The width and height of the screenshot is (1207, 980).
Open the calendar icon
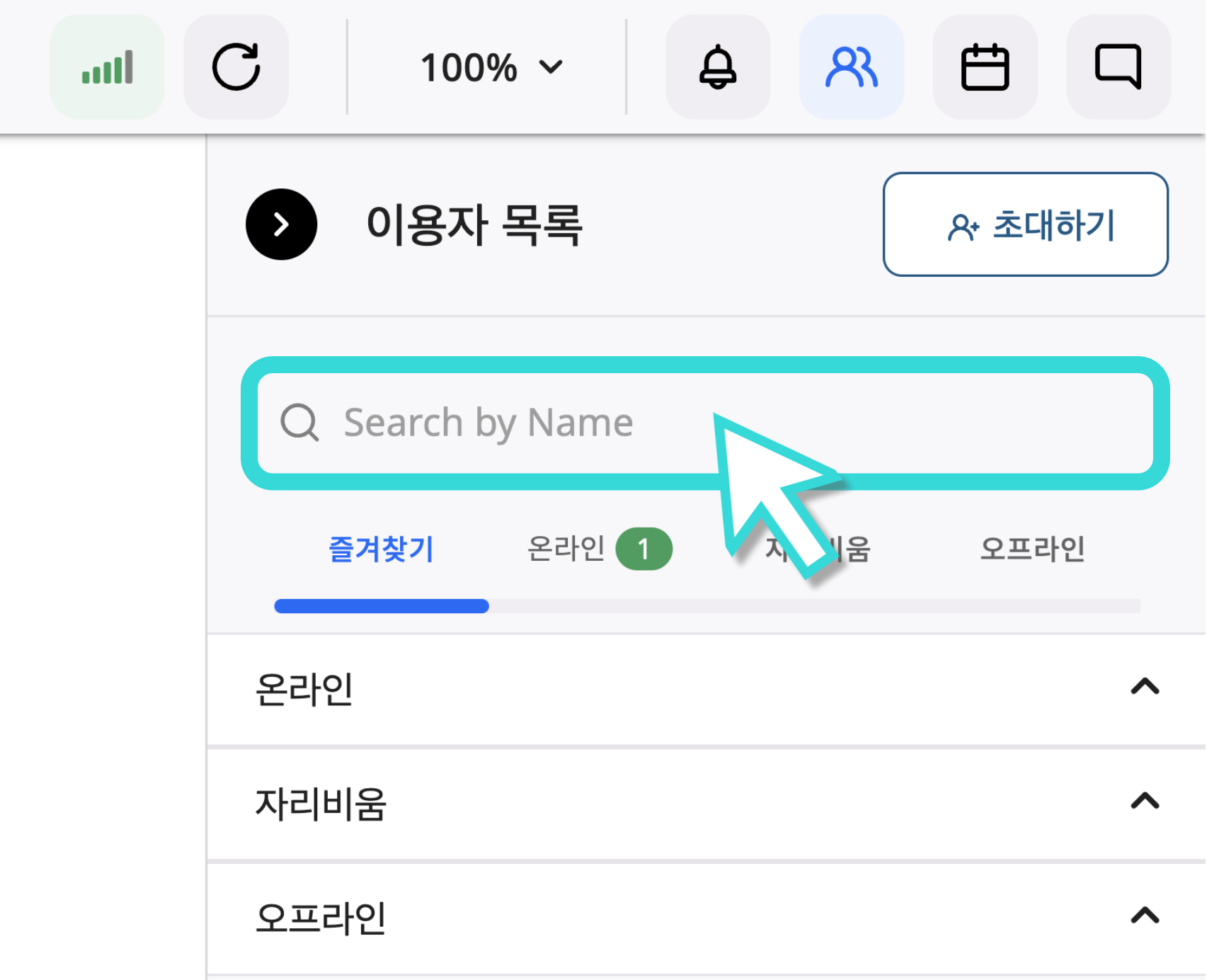pyautogui.click(x=985, y=67)
